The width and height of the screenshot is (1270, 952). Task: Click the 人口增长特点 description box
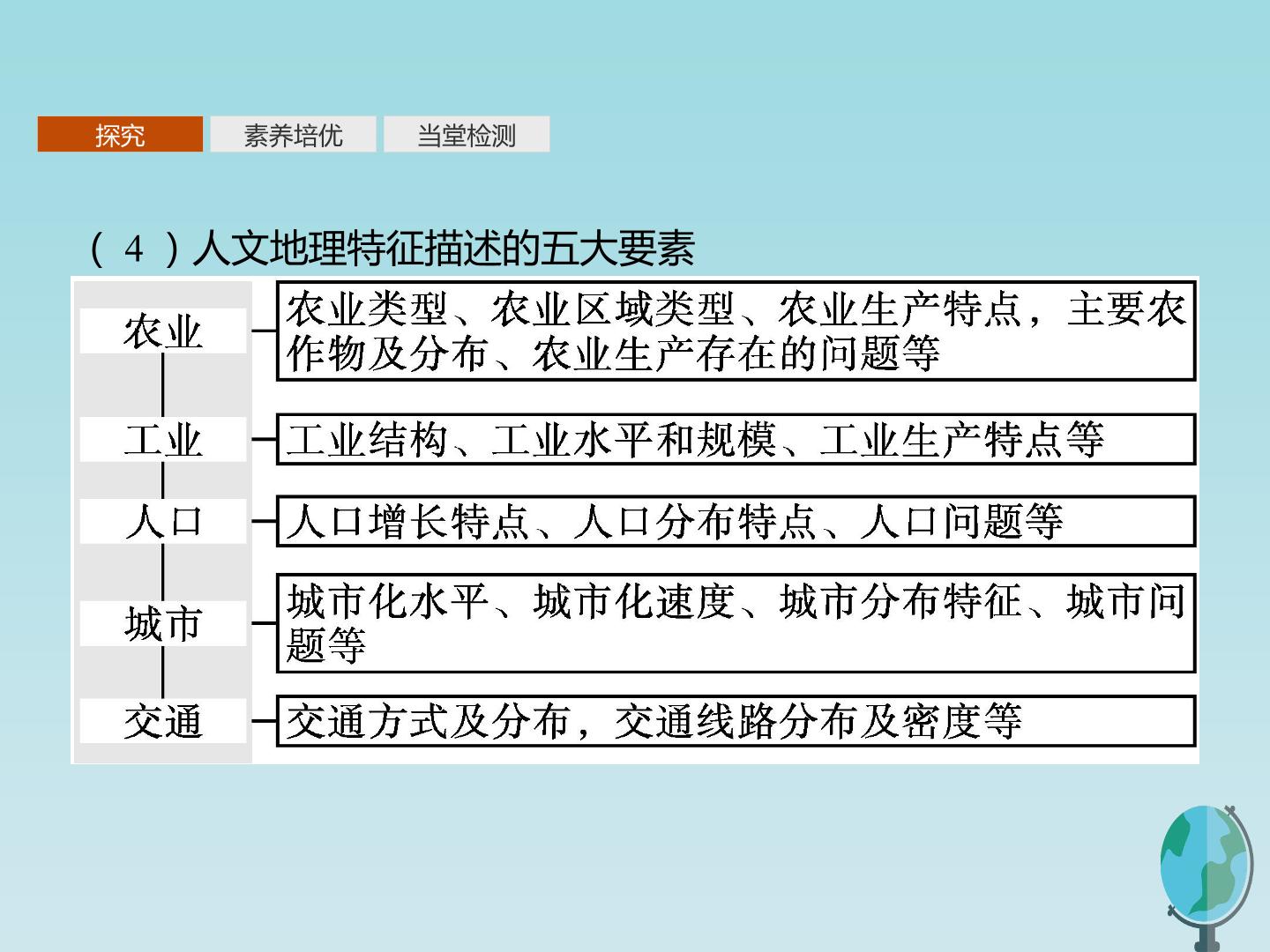coord(736,521)
